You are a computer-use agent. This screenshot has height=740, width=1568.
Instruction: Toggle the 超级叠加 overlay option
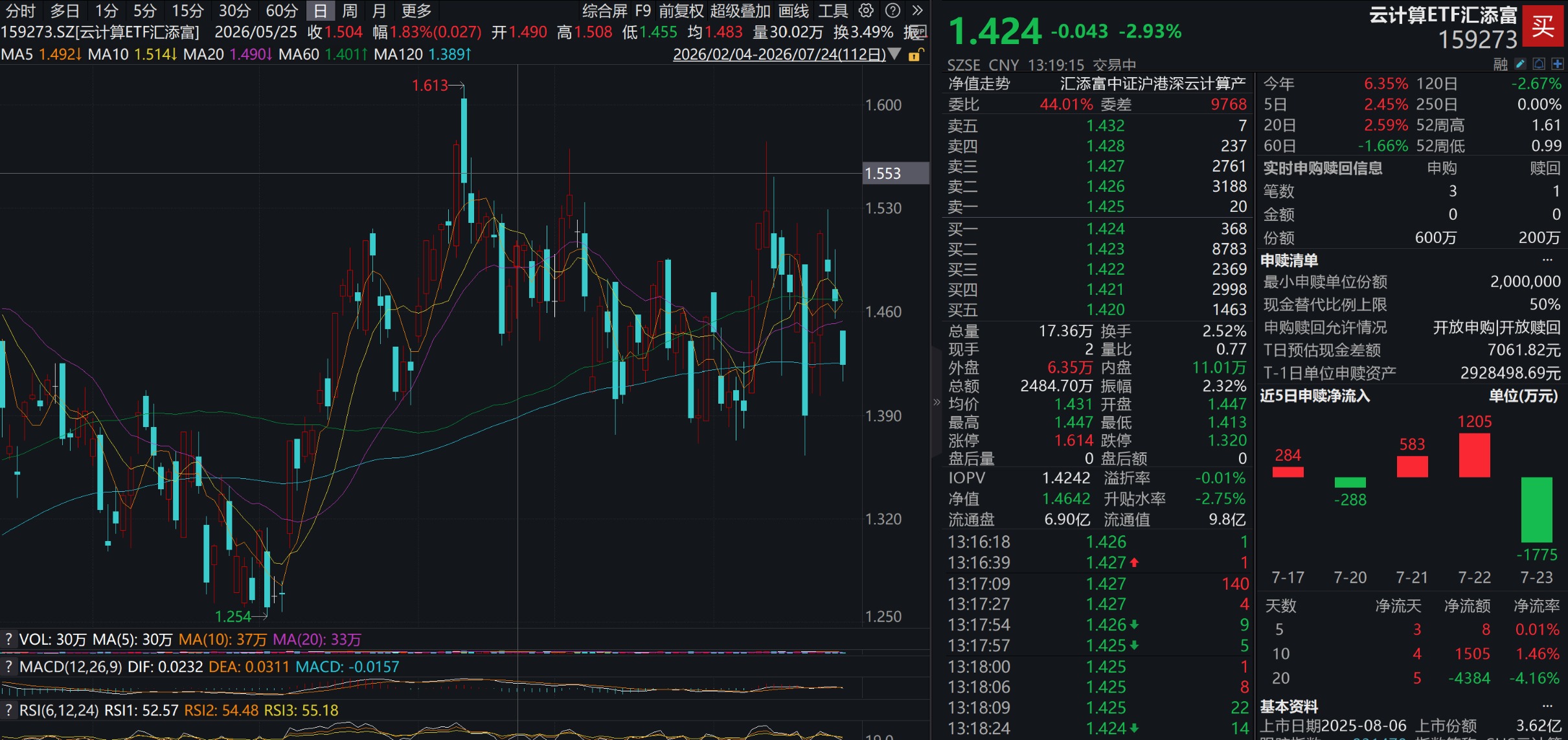(740, 11)
